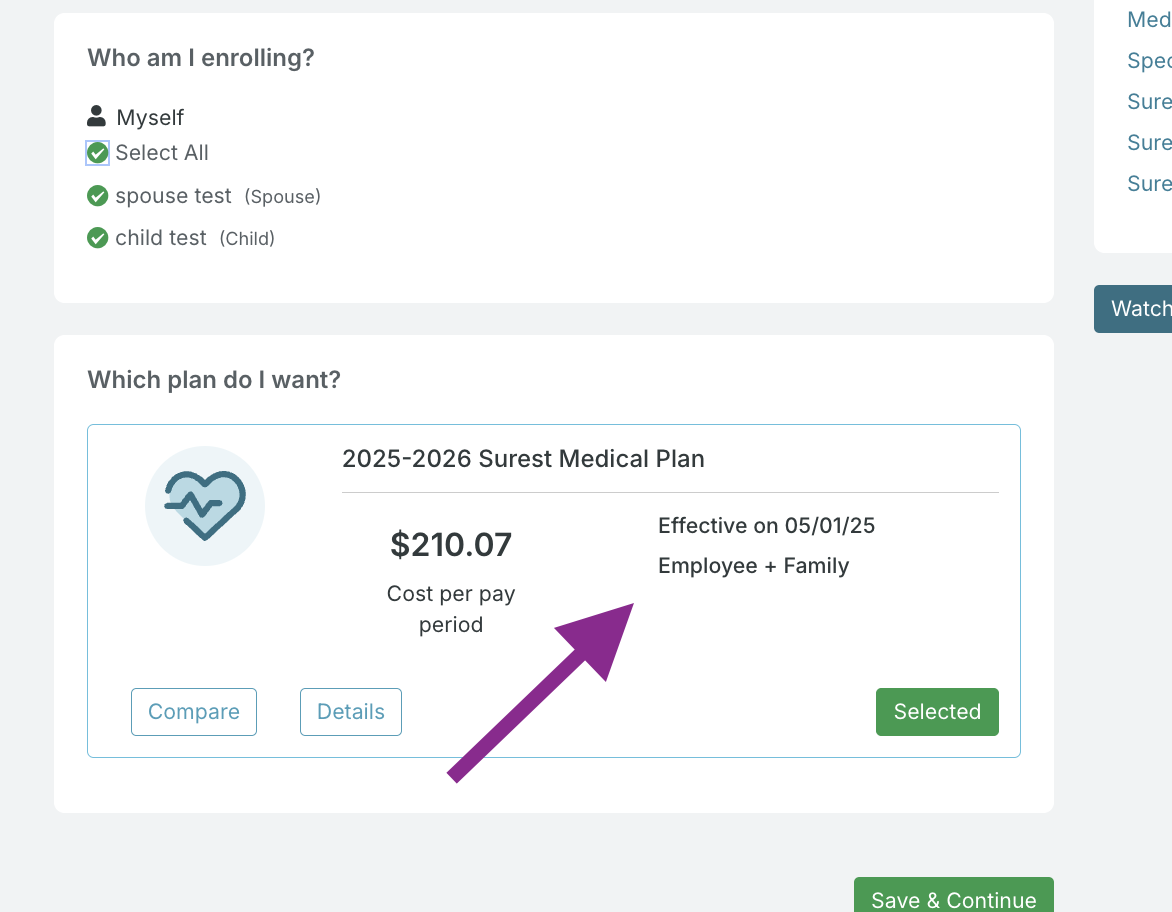Click the Effective on 05/01/25 text

click(767, 526)
